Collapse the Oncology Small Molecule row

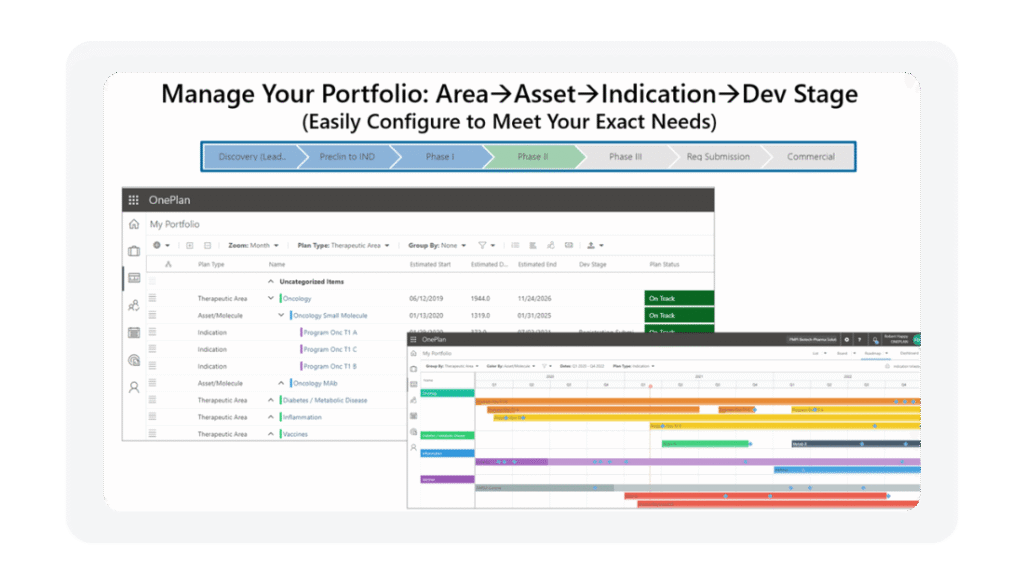click(x=281, y=316)
